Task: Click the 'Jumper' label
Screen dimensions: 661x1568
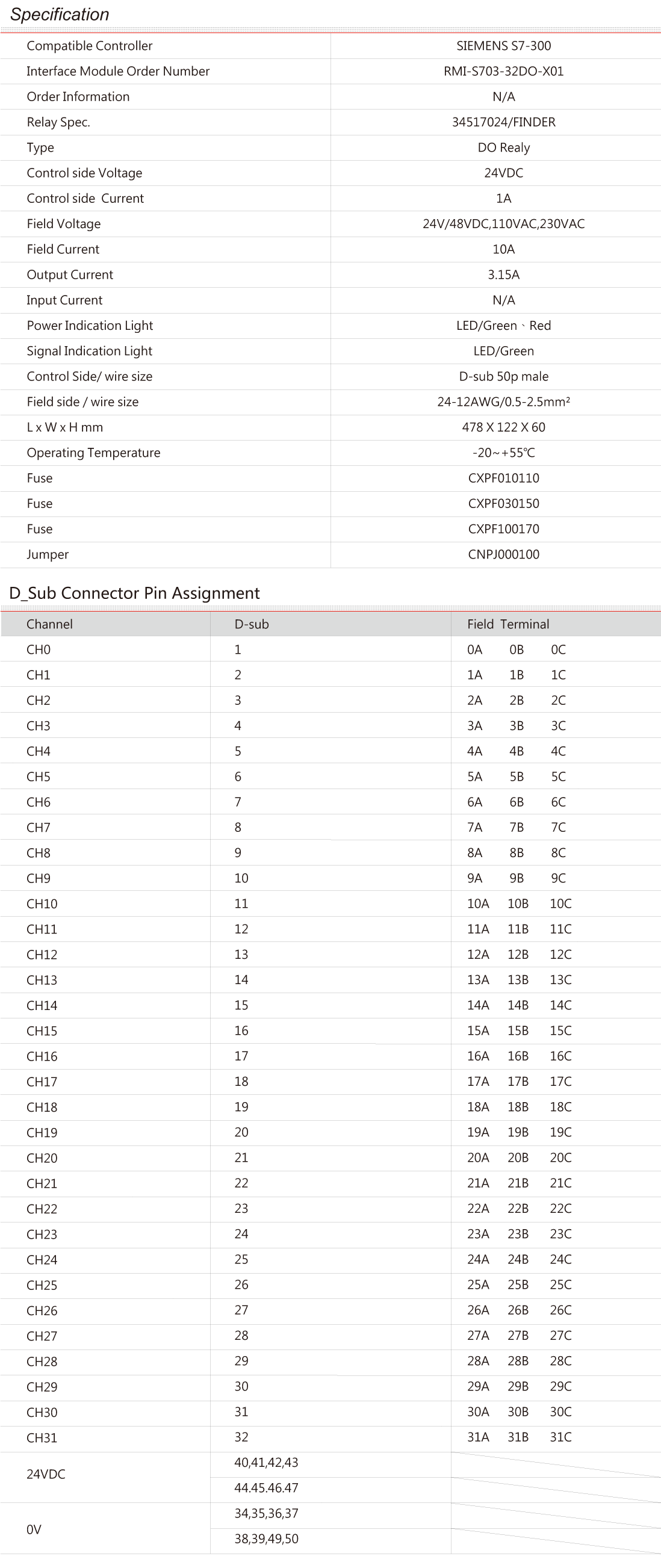Action: tap(48, 554)
